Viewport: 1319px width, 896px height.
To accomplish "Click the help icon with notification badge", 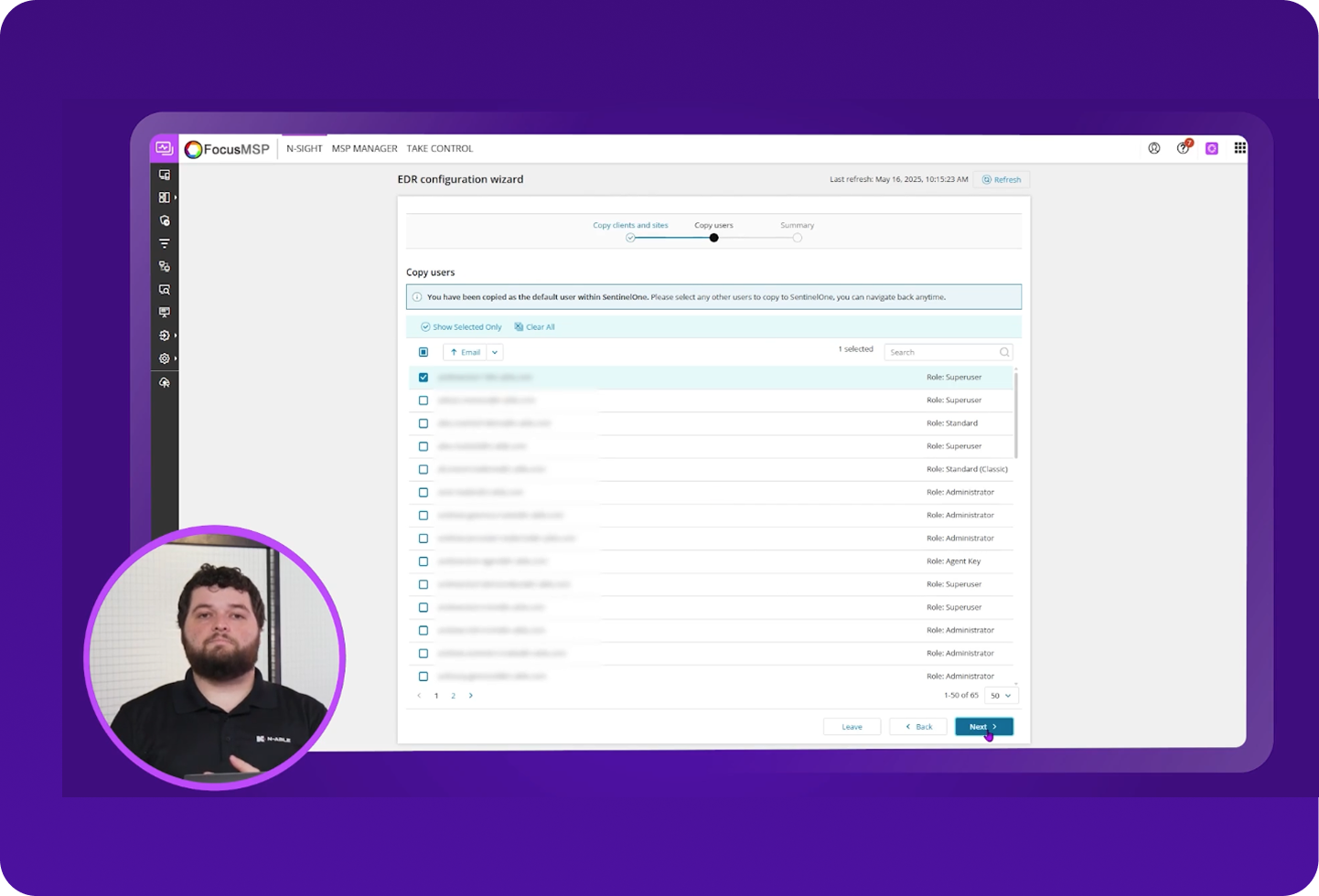I will click(x=1183, y=148).
